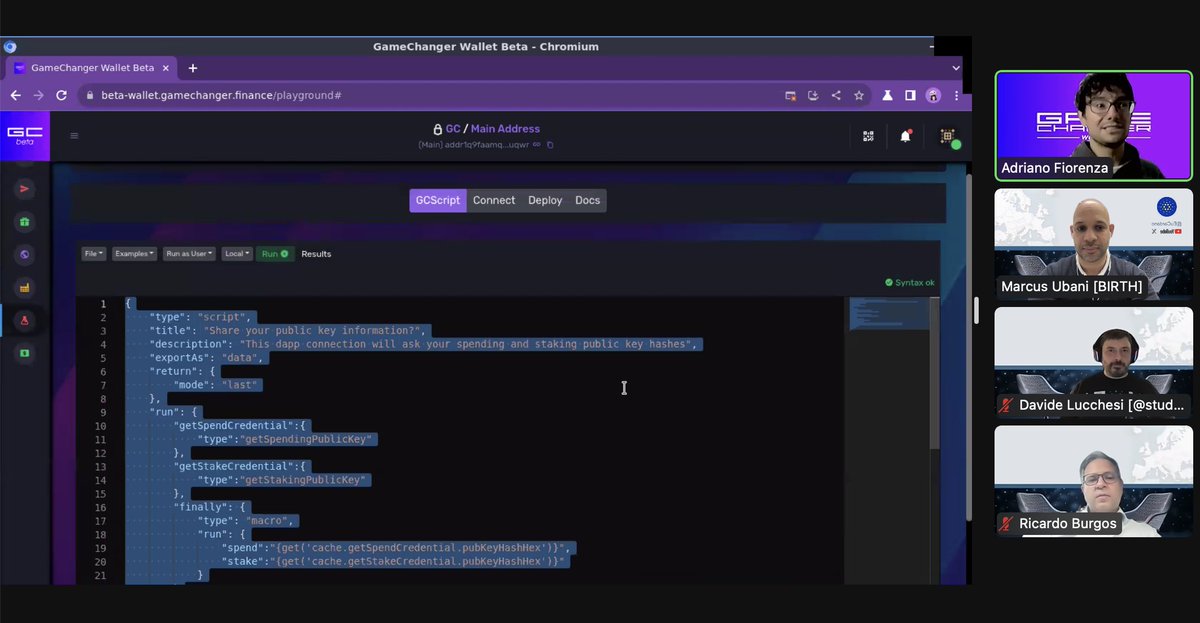Image resolution: width=1200 pixels, height=623 pixels.
Task: Select Marcus Ubani's video tile
Action: (1094, 244)
